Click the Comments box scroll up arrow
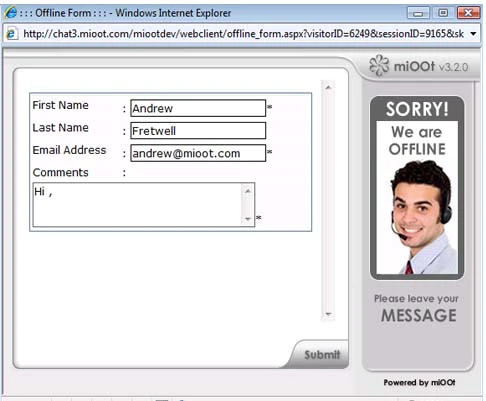Viewport: 486px width, 401px height. point(248,191)
